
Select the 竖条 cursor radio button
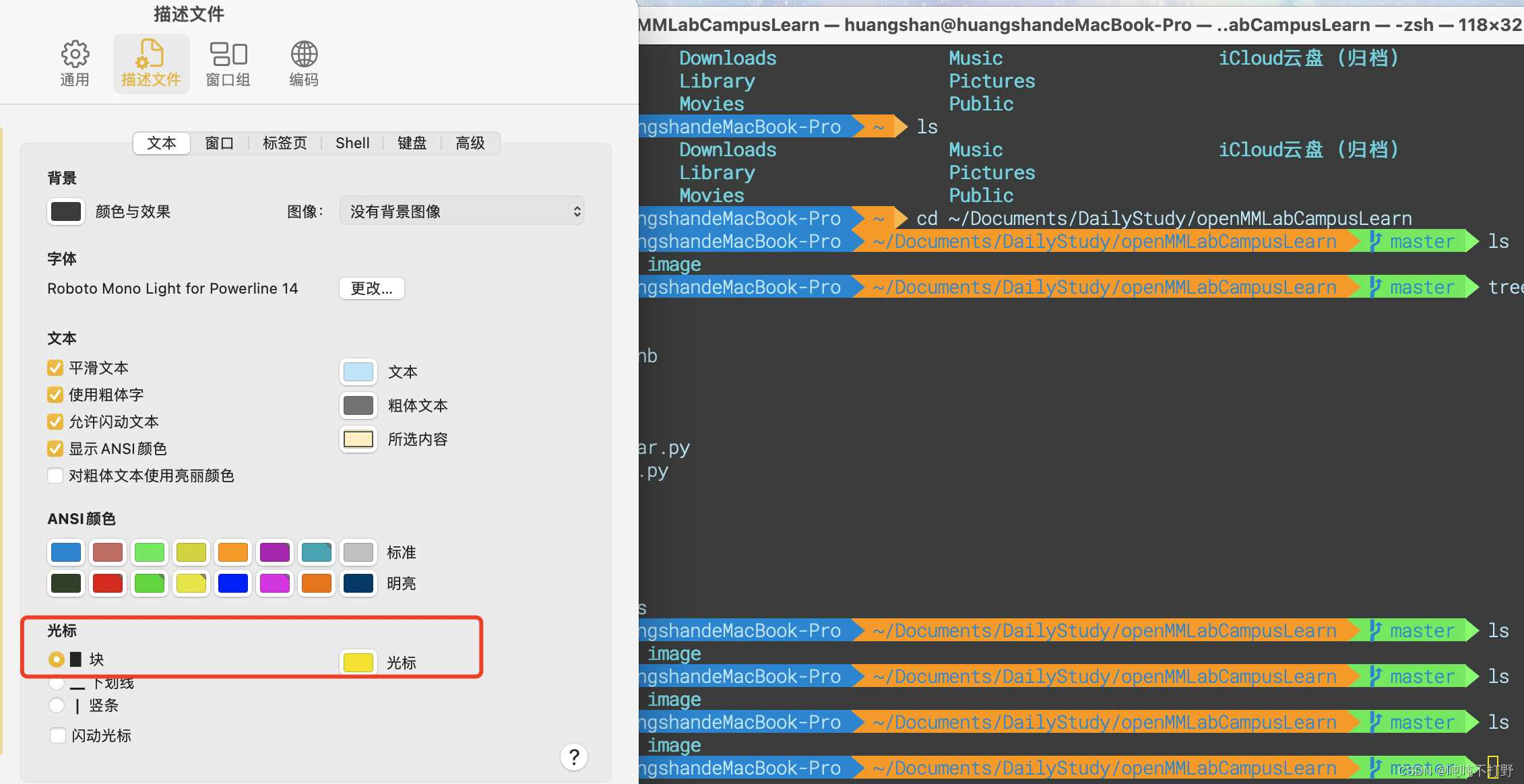57,705
